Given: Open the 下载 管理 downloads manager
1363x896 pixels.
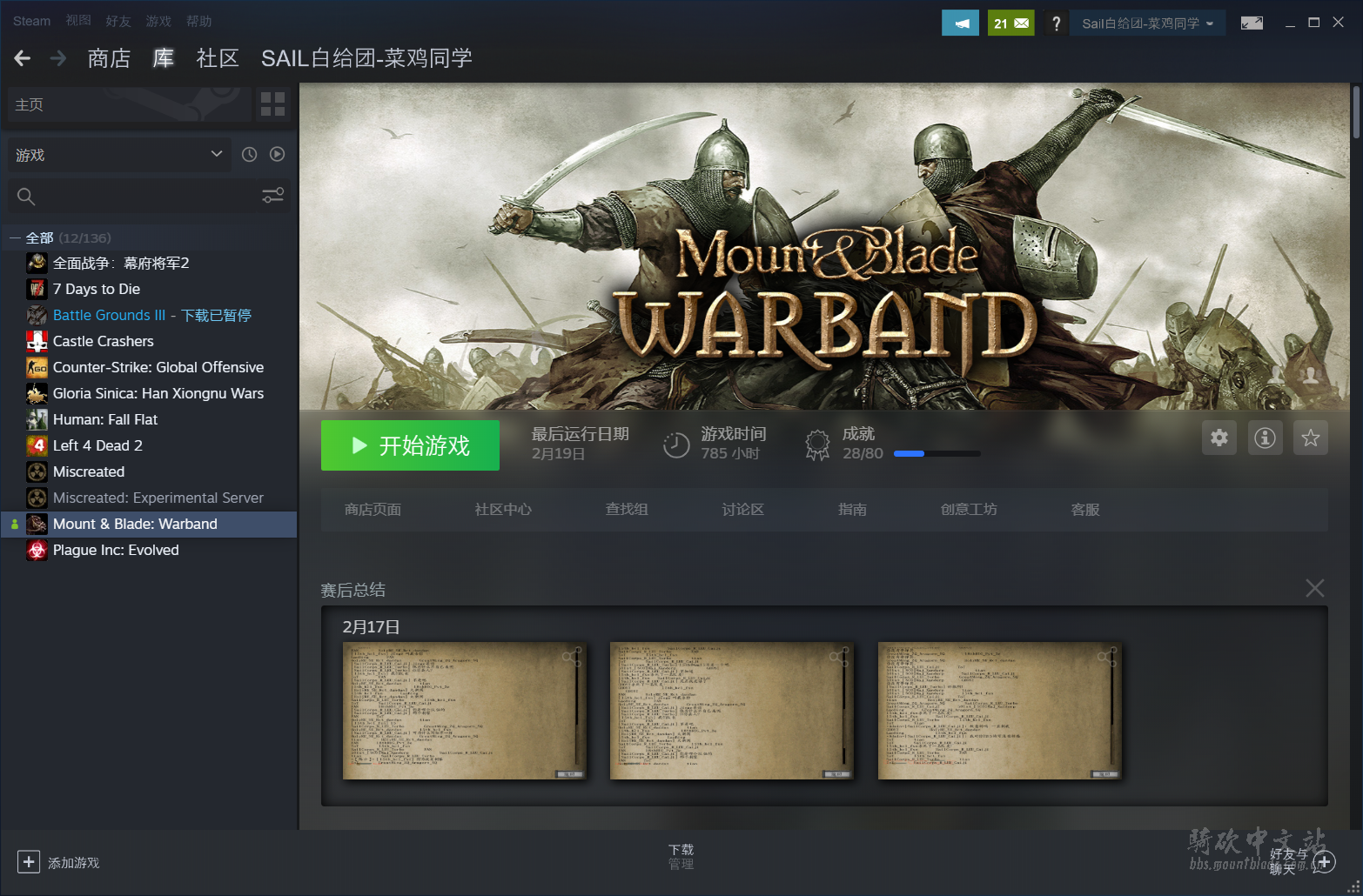Looking at the screenshot, I should tap(681, 856).
